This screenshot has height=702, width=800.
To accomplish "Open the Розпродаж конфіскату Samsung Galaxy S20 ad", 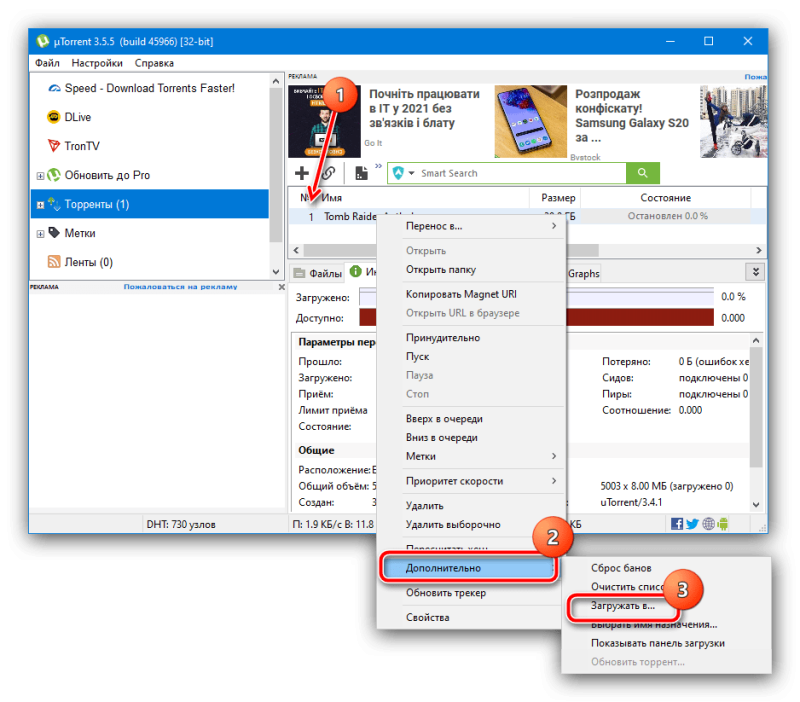I will point(632,116).
